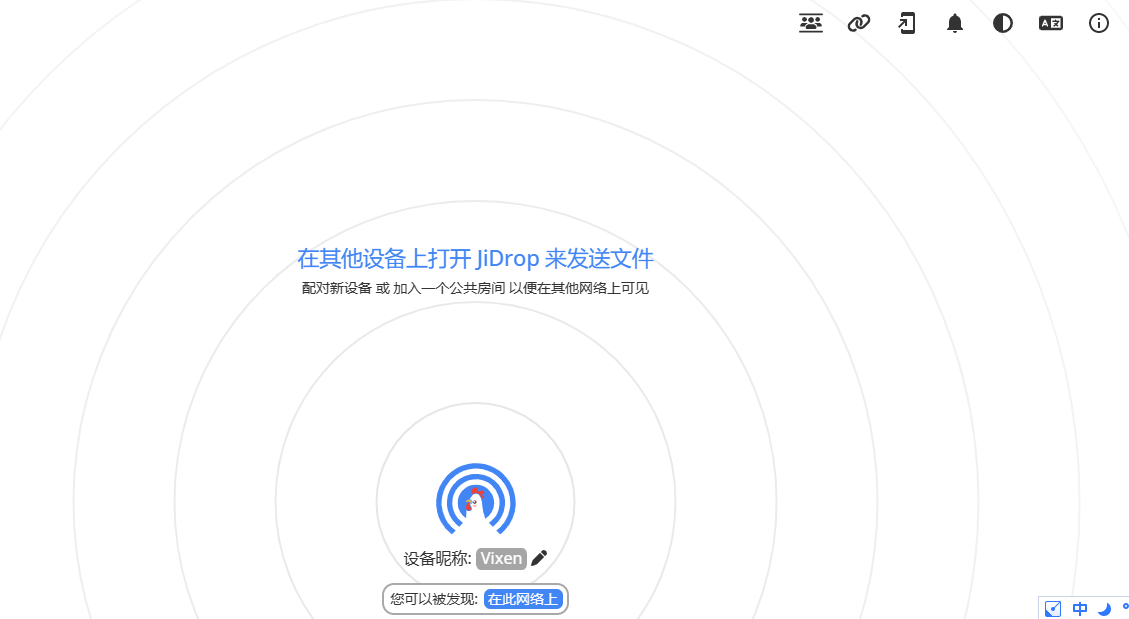Toggle dark mode with the contrast icon
Image resolution: width=1129 pixels, height=619 pixels.
tap(1002, 23)
